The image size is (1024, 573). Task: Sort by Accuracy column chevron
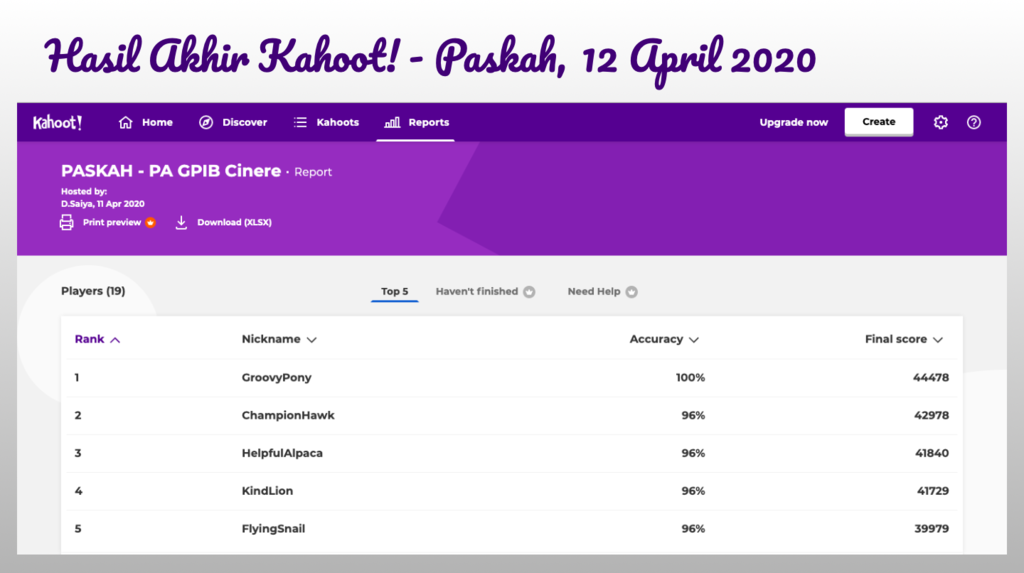(694, 340)
